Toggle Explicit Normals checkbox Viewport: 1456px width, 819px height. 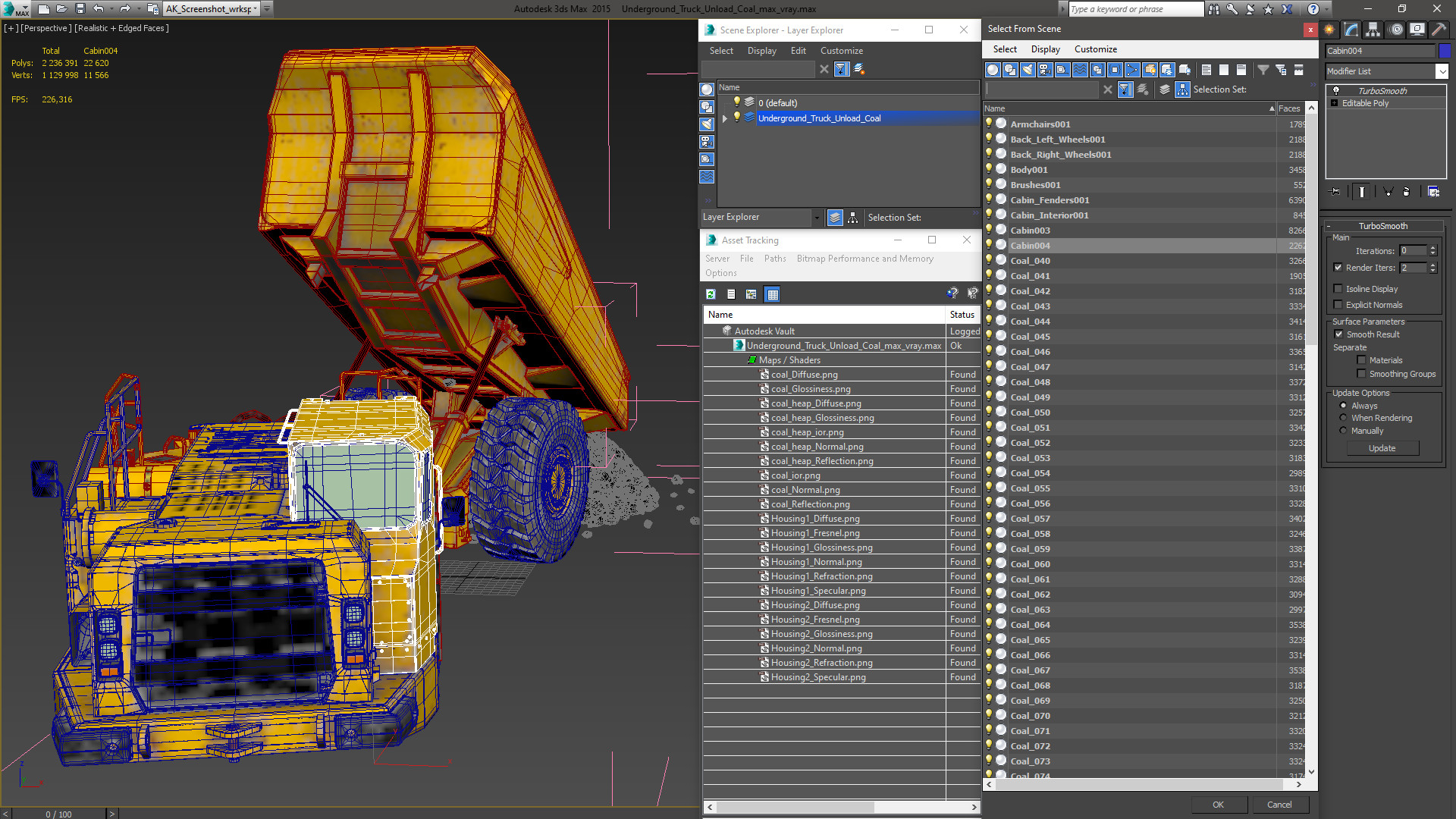[x=1338, y=305]
